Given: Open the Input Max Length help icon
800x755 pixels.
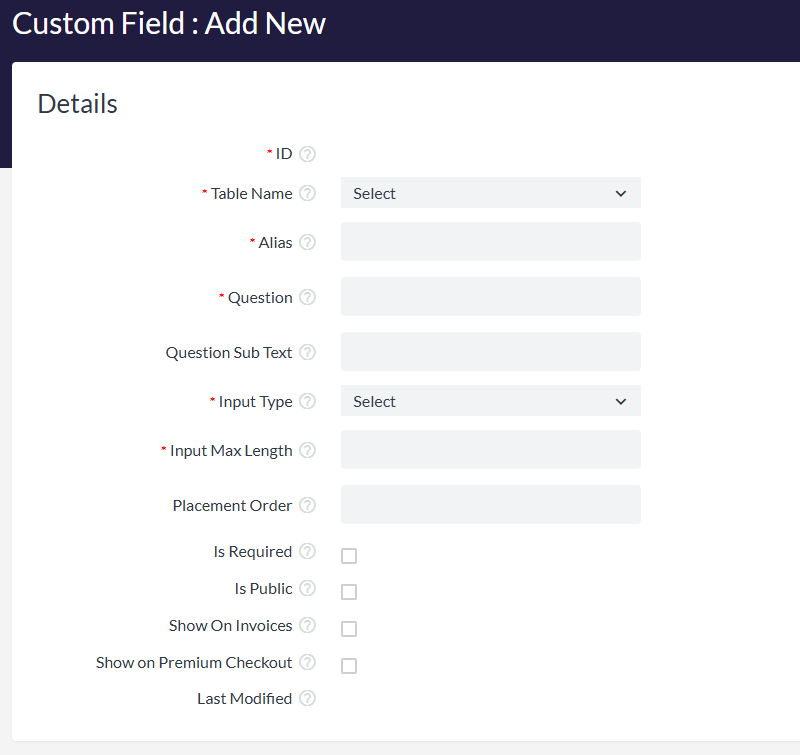Looking at the screenshot, I should (307, 450).
